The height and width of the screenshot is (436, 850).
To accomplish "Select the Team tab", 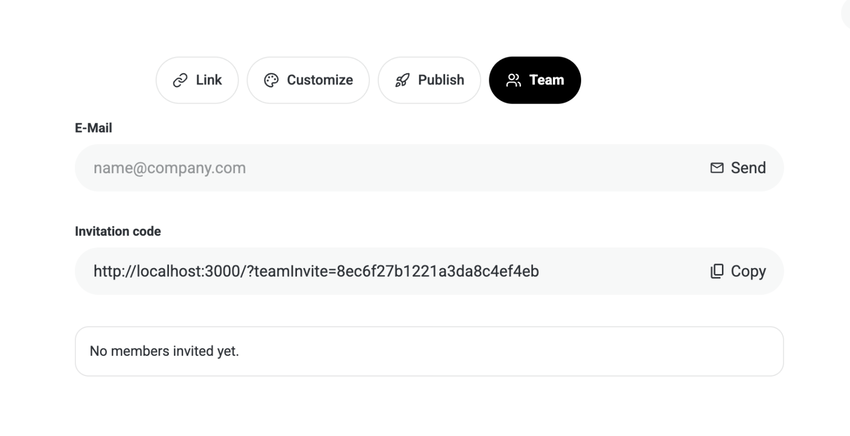I will [535, 80].
